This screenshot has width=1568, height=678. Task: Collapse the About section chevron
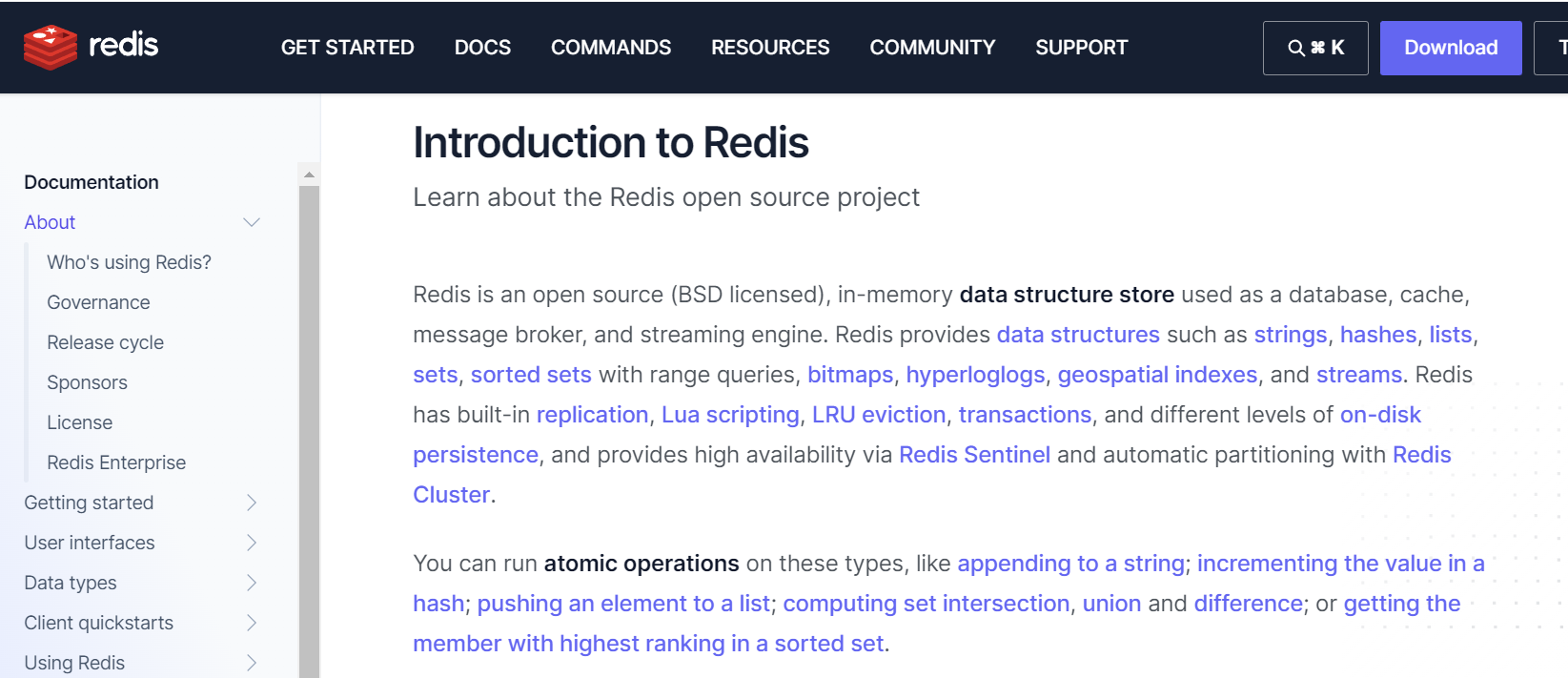click(252, 222)
